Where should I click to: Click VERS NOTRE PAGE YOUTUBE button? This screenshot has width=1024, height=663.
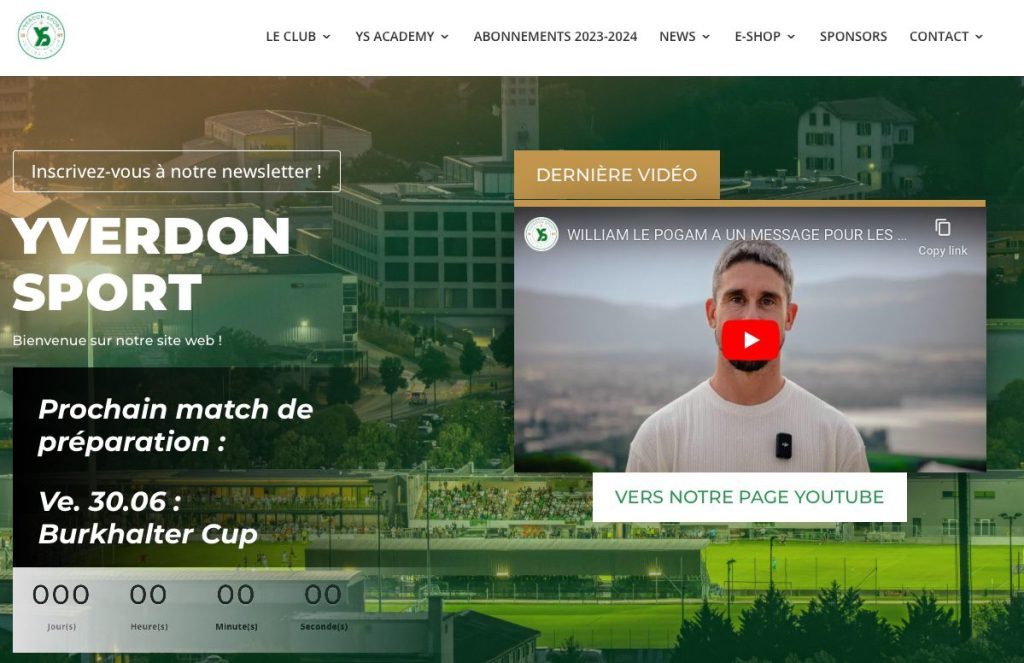[x=749, y=497]
